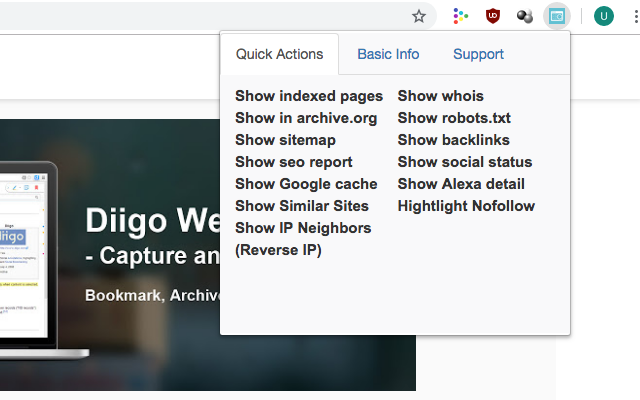Click Show whois link

(x=440, y=96)
